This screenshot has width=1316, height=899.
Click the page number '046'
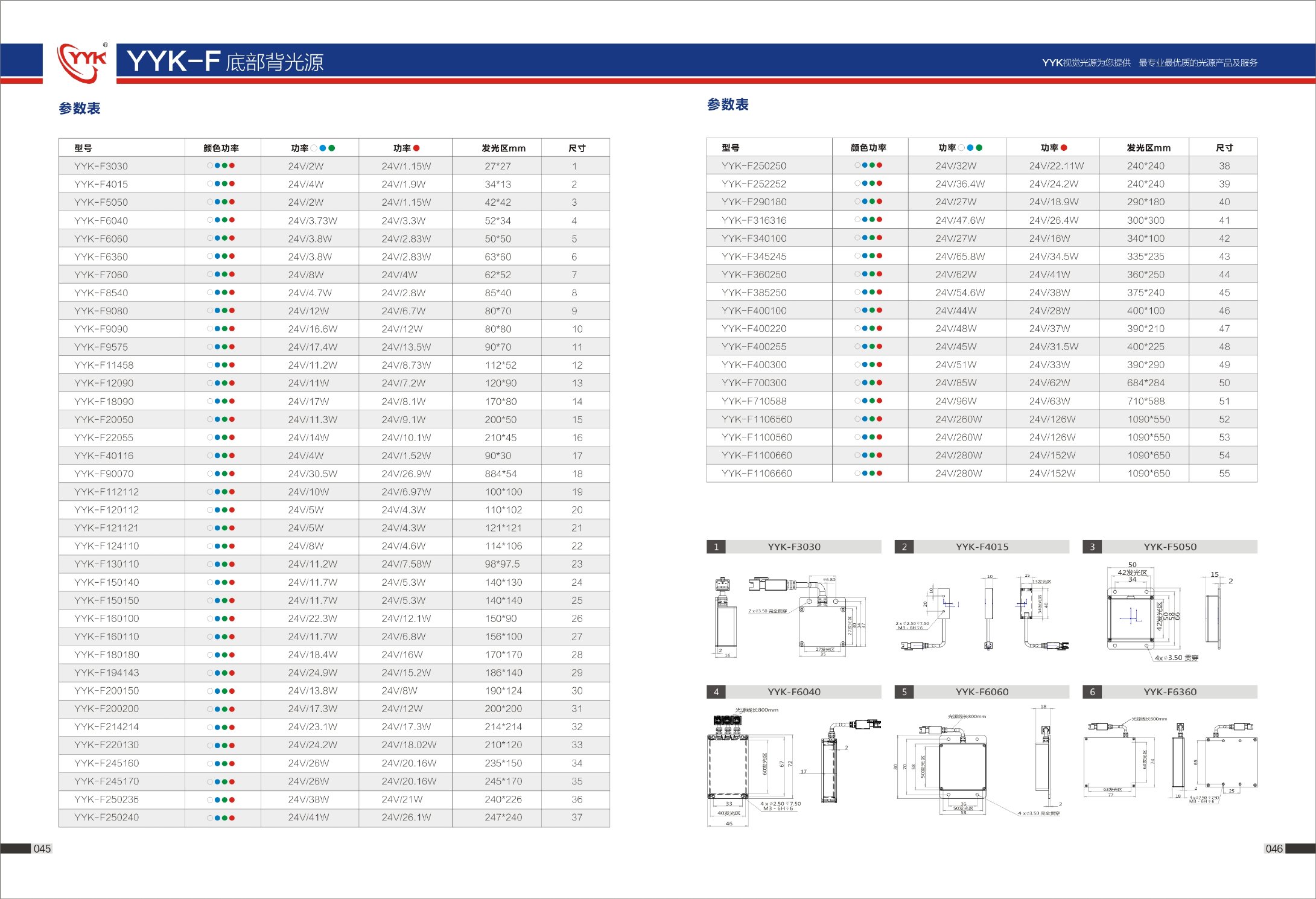1274,848
